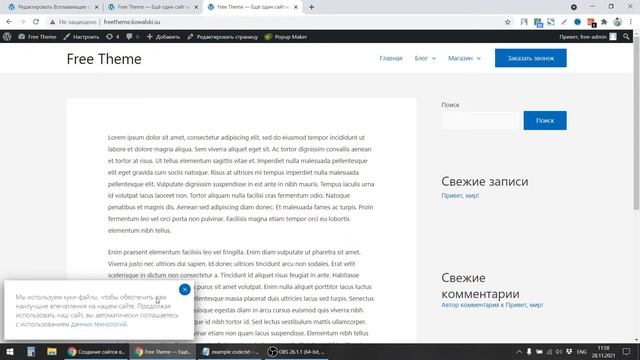Click the blue Поиск search button
The width and height of the screenshot is (640, 360).
545,120
